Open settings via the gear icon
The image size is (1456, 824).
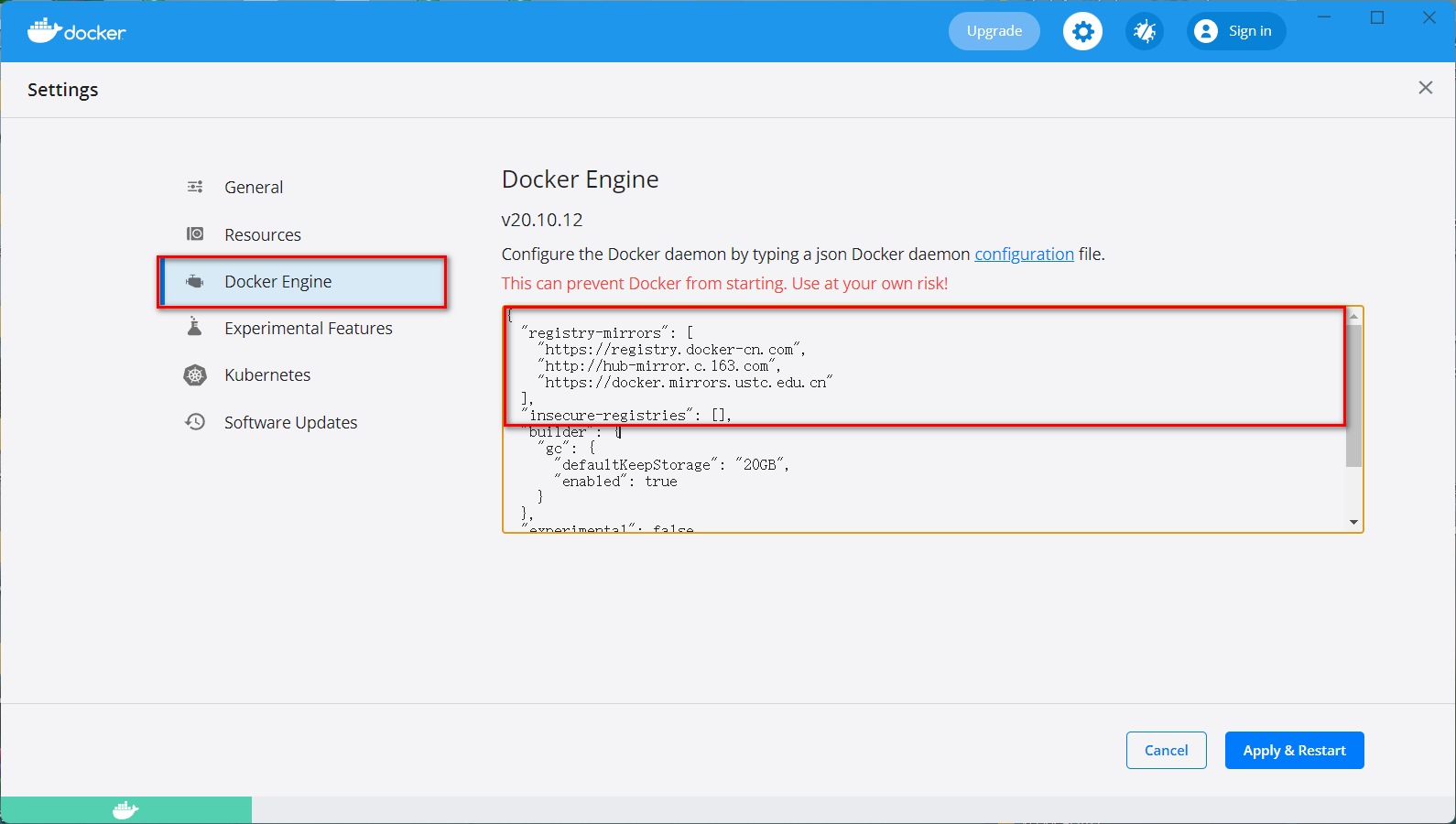coord(1082,31)
